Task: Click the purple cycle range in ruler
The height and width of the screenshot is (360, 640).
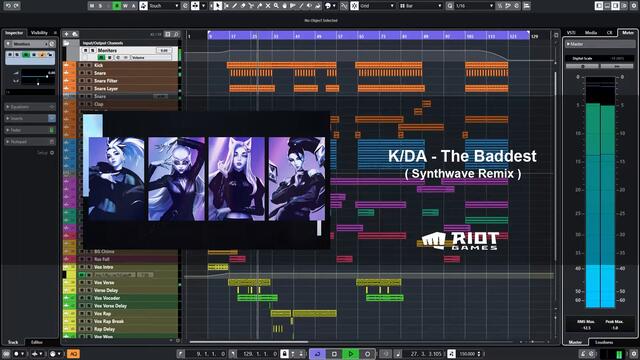Action: pyautogui.click(x=369, y=36)
